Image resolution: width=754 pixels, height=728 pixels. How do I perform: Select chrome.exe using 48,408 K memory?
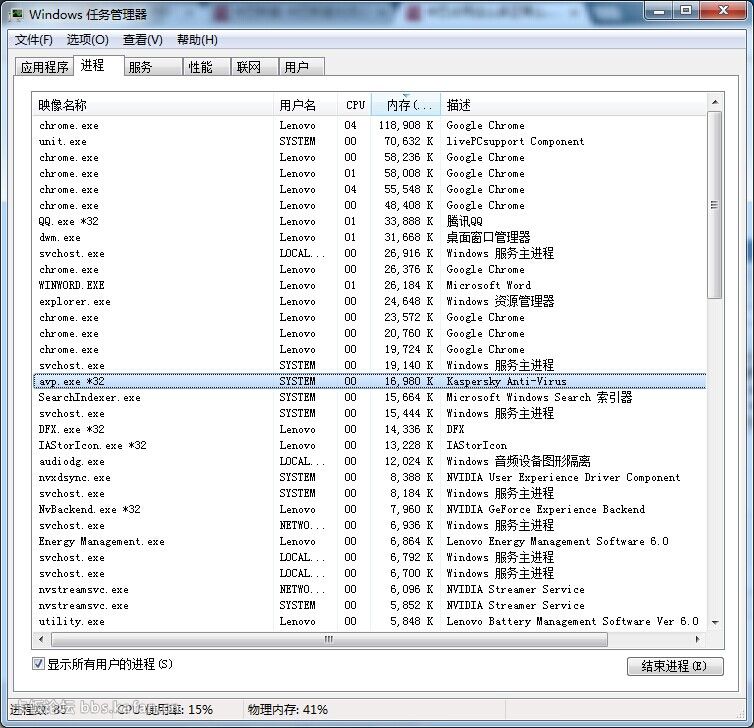pyautogui.click(x=369, y=205)
